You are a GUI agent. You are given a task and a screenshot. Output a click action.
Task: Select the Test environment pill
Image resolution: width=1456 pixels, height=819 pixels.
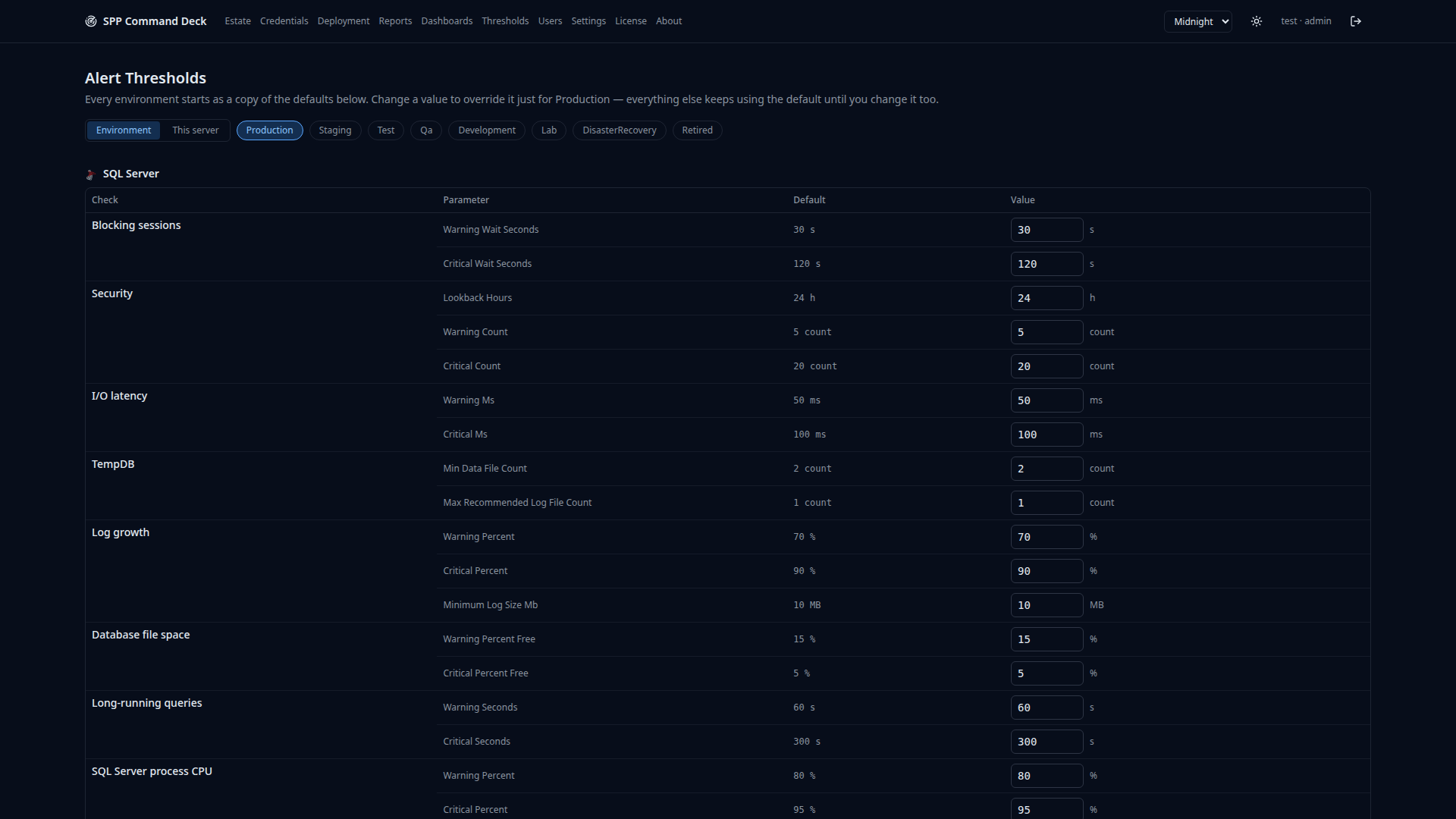pyautogui.click(x=386, y=130)
